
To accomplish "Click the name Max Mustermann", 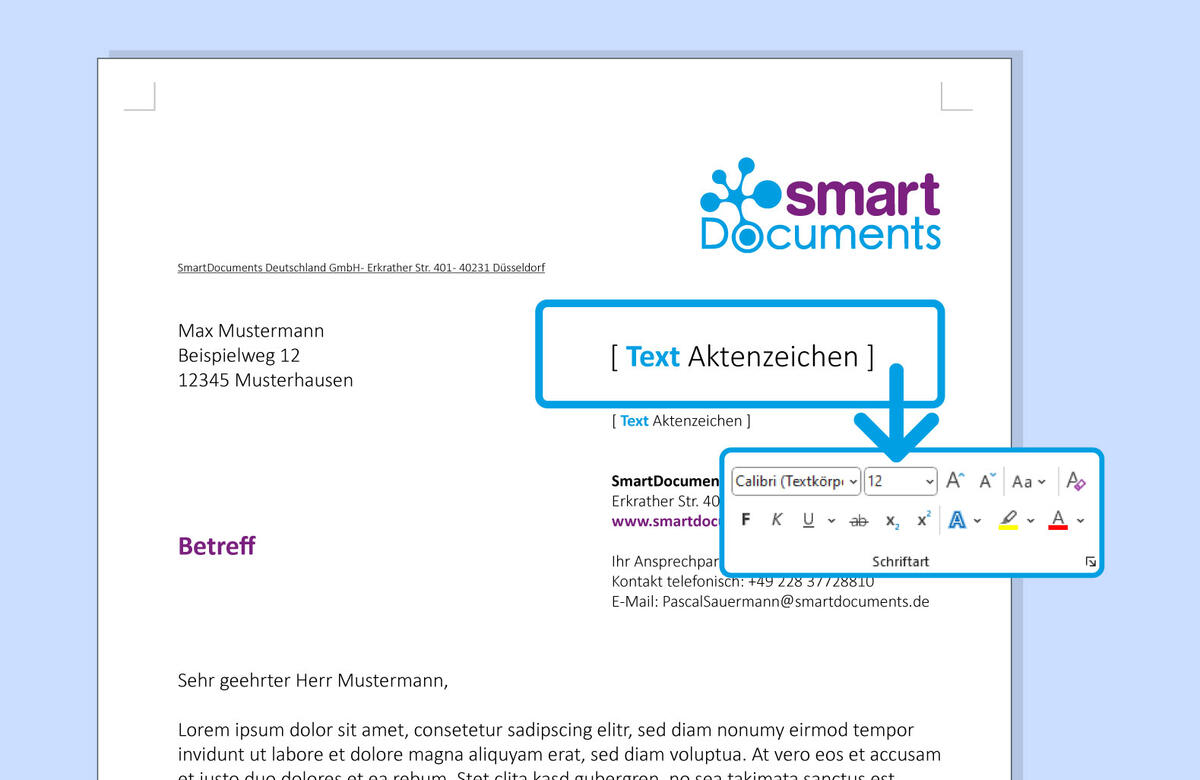I will tap(251, 331).
